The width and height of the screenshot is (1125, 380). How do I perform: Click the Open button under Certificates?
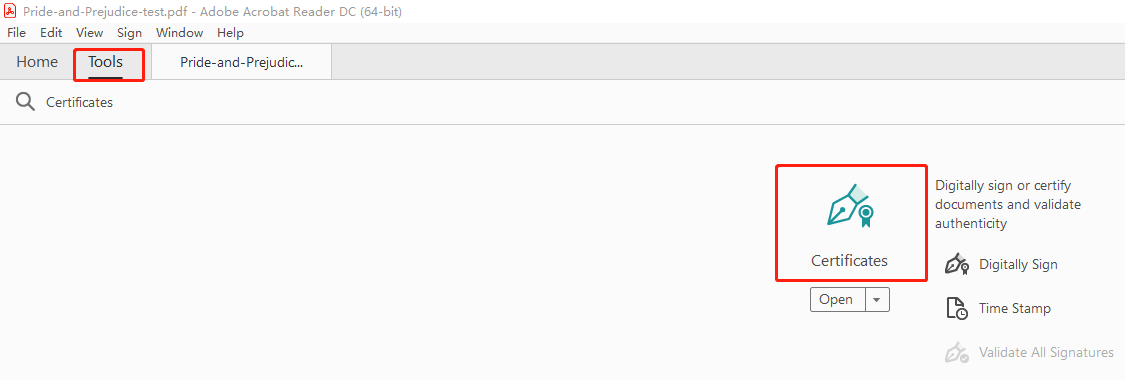point(836,300)
